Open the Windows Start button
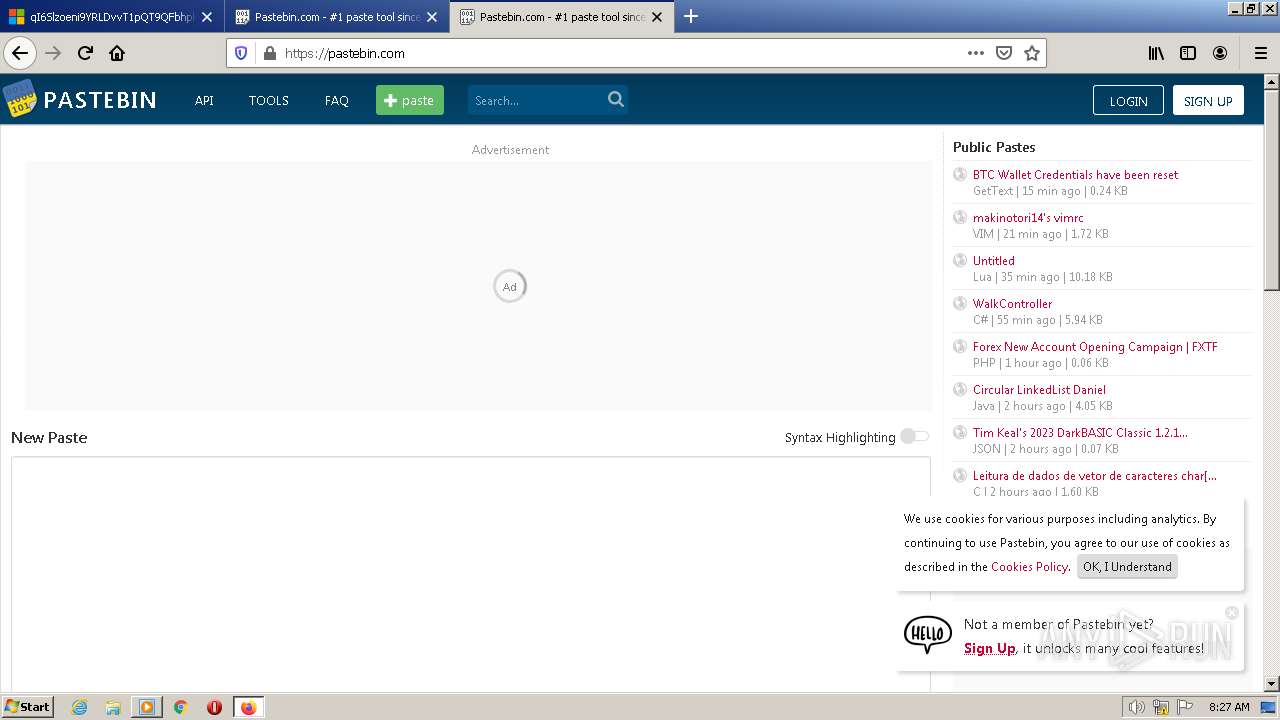 28,707
